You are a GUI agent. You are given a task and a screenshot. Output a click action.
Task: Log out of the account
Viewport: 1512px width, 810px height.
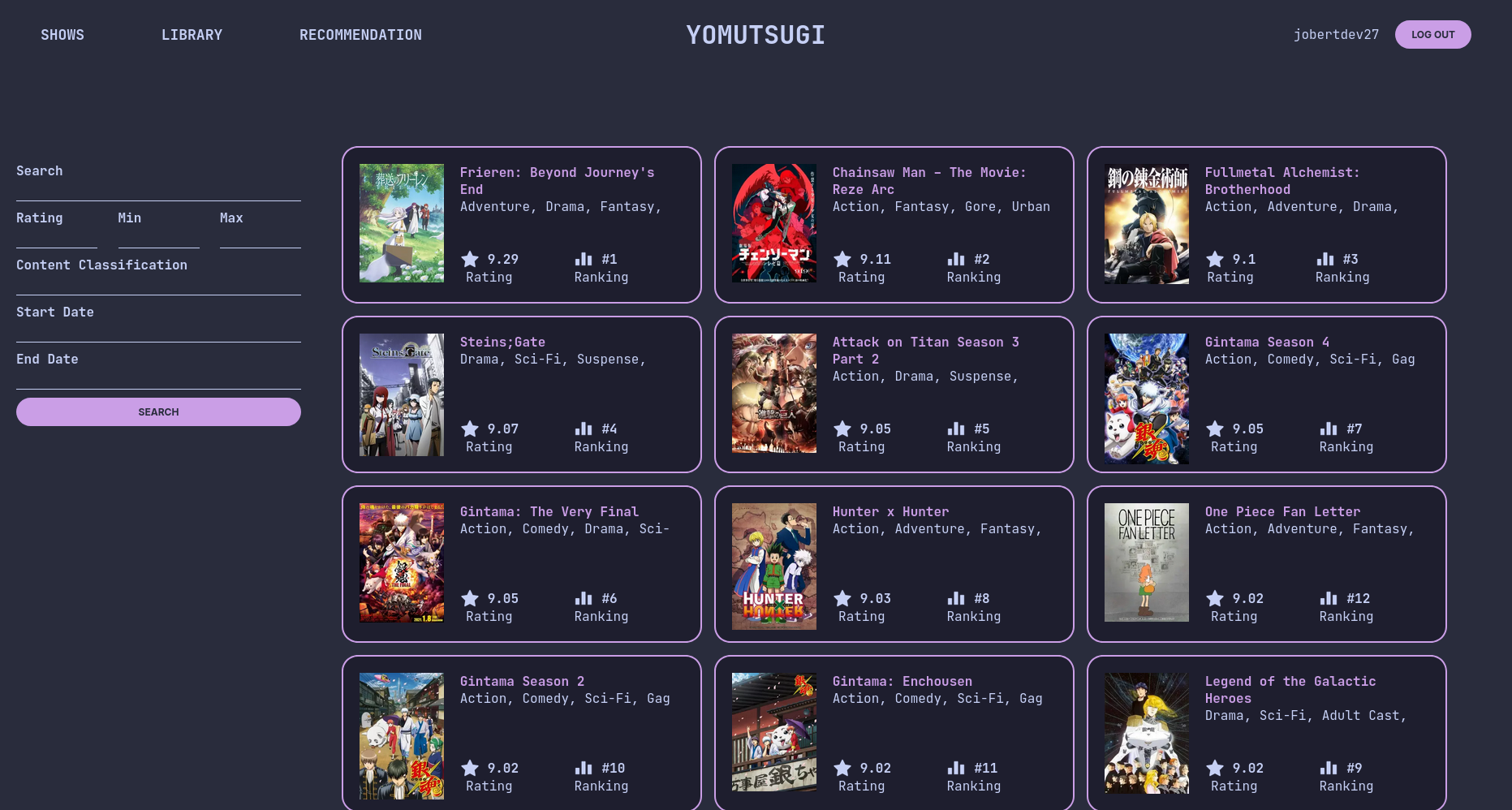point(1432,34)
